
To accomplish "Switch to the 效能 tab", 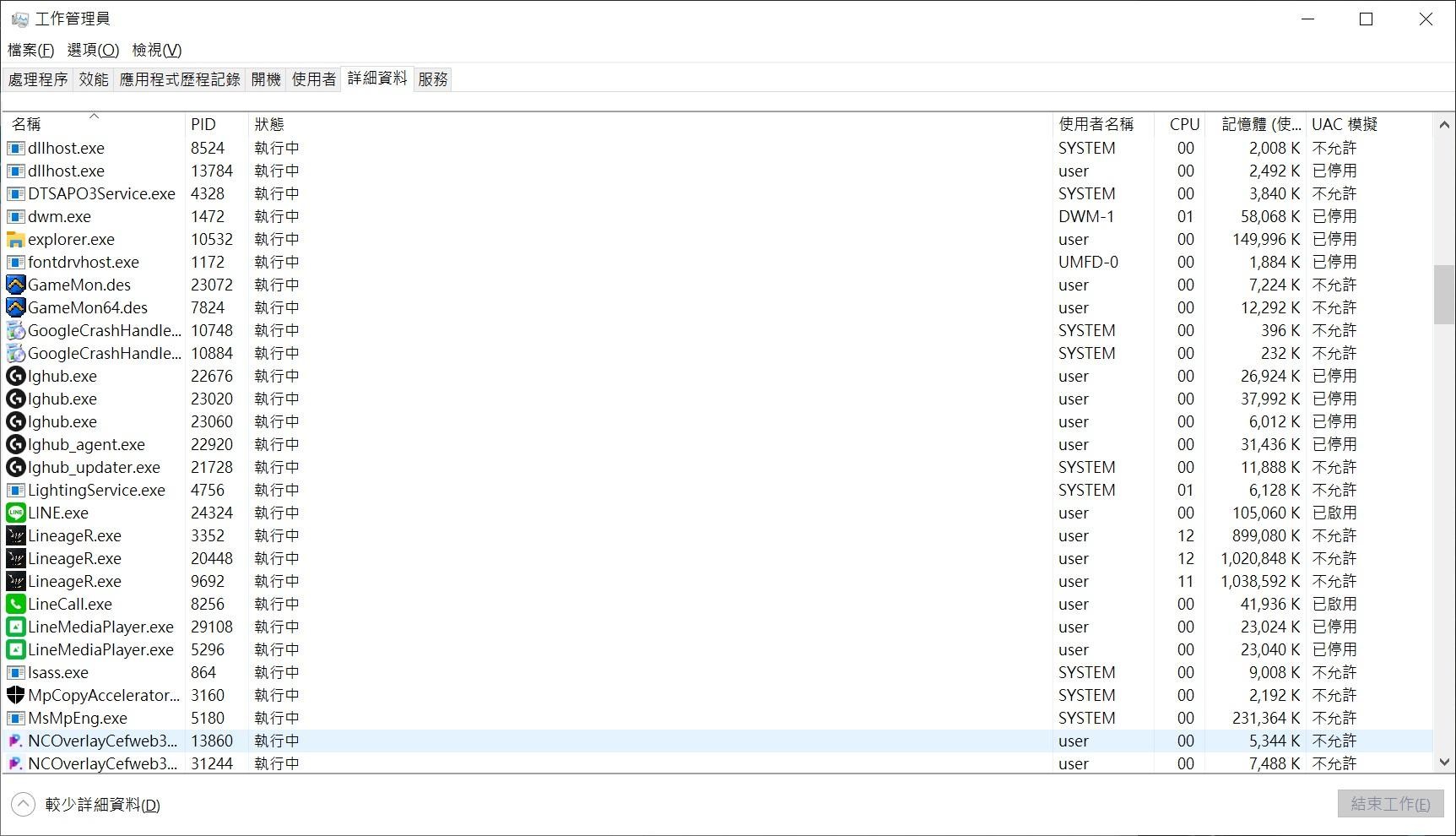I will click(94, 79).
